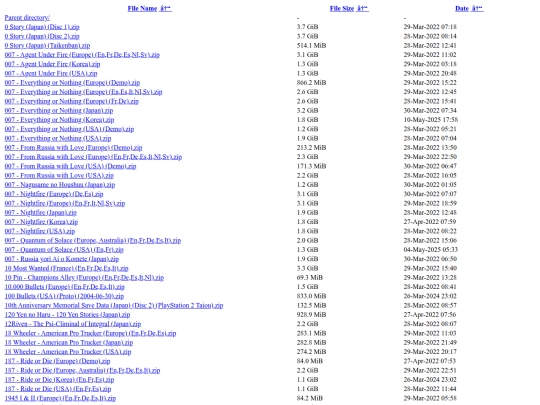
Task: Open 10th Anniversary Memorial Save Data (Japan) zip
Action: (x=114, y=306)
